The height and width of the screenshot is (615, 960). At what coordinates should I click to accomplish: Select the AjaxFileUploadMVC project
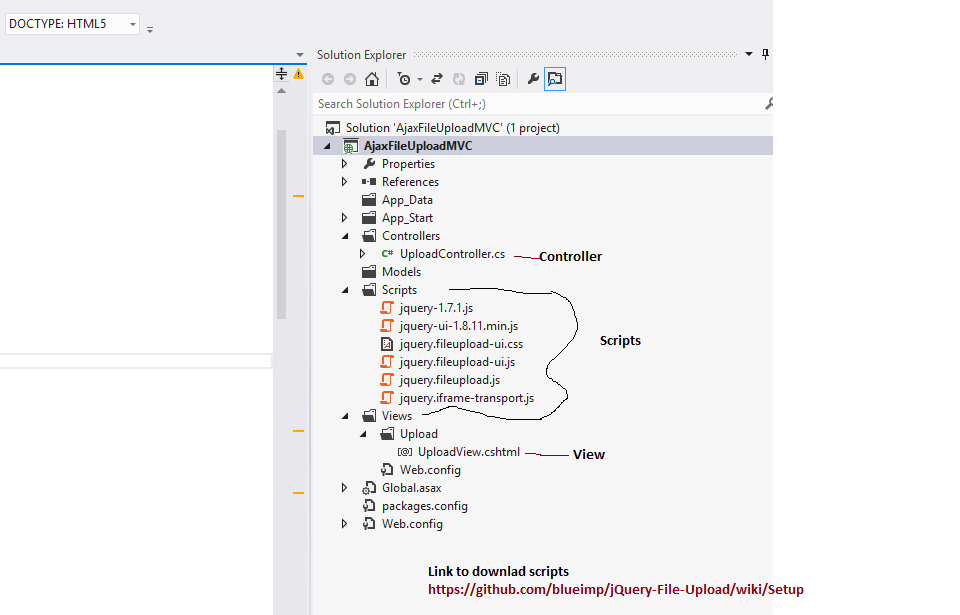pyautogui.click(x=418, y=146)
